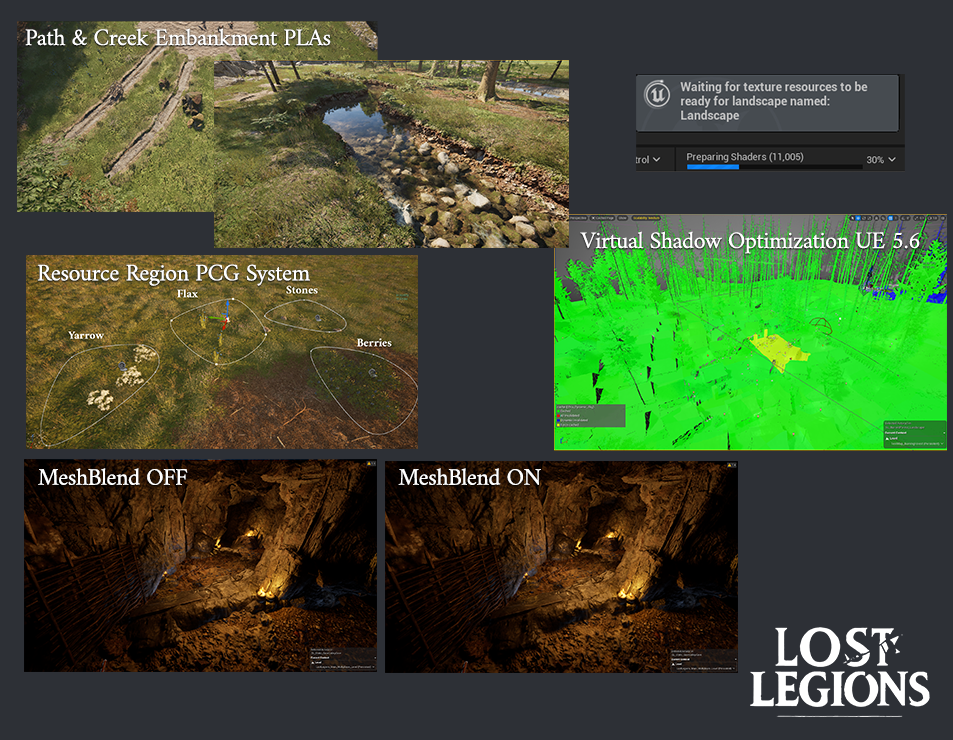Viewport: 953px width, 740px height.
Task: Click the Berries region label
Action: (x=374, y=343)
